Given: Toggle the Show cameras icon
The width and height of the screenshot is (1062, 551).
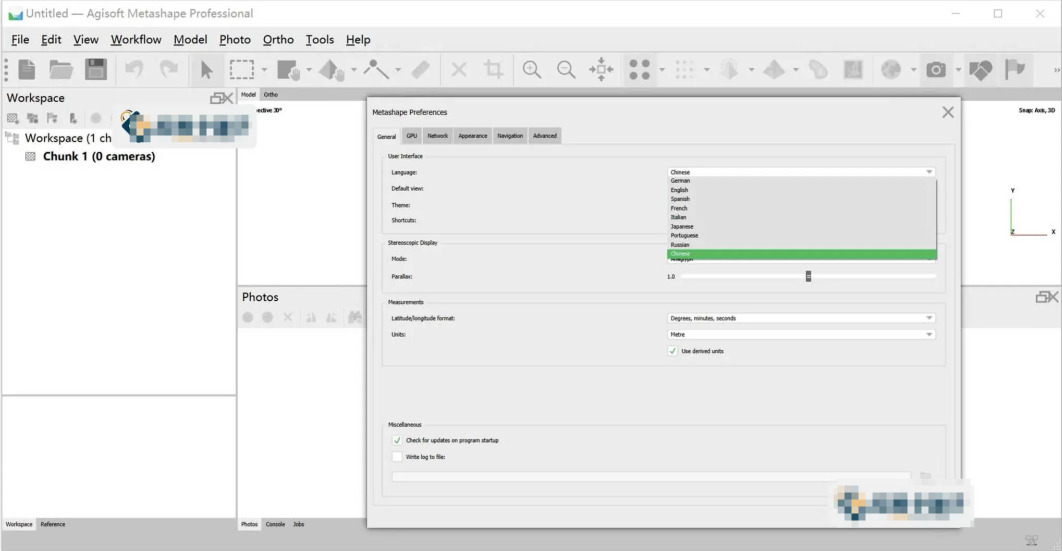Looking at the screenshot, I should click(x=936, y=69).
